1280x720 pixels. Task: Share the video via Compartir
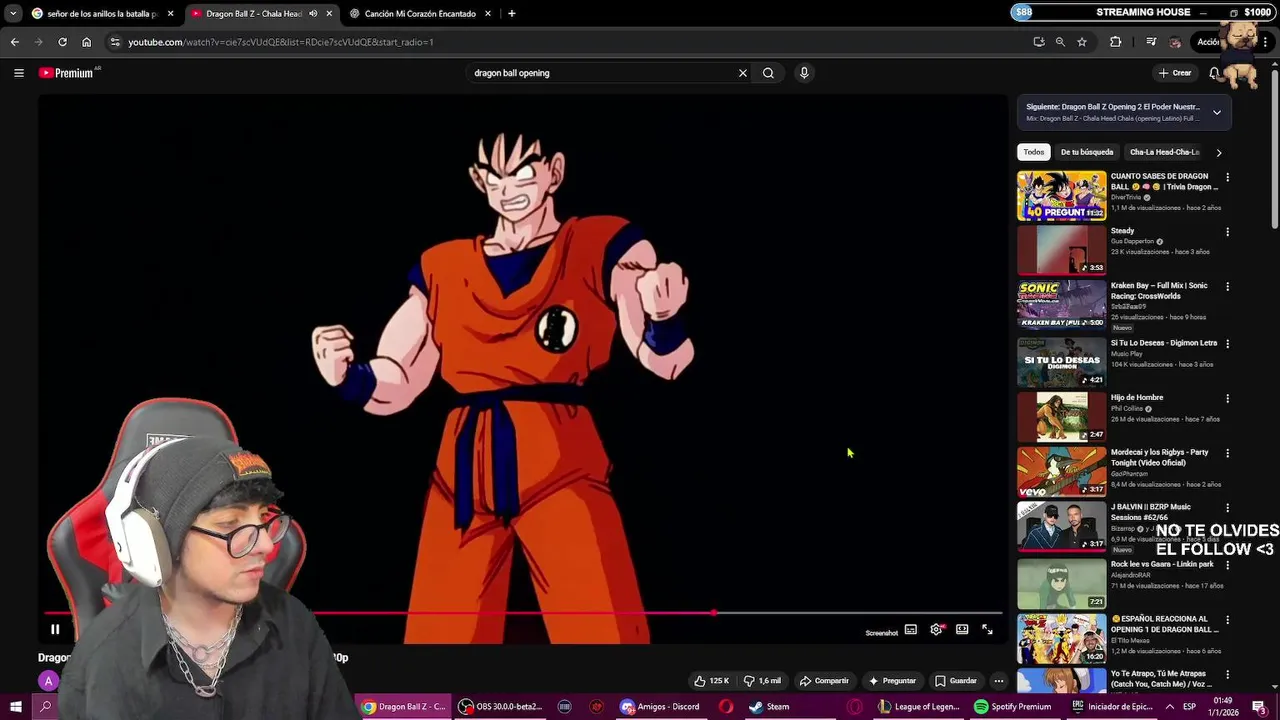coord(824,681)
